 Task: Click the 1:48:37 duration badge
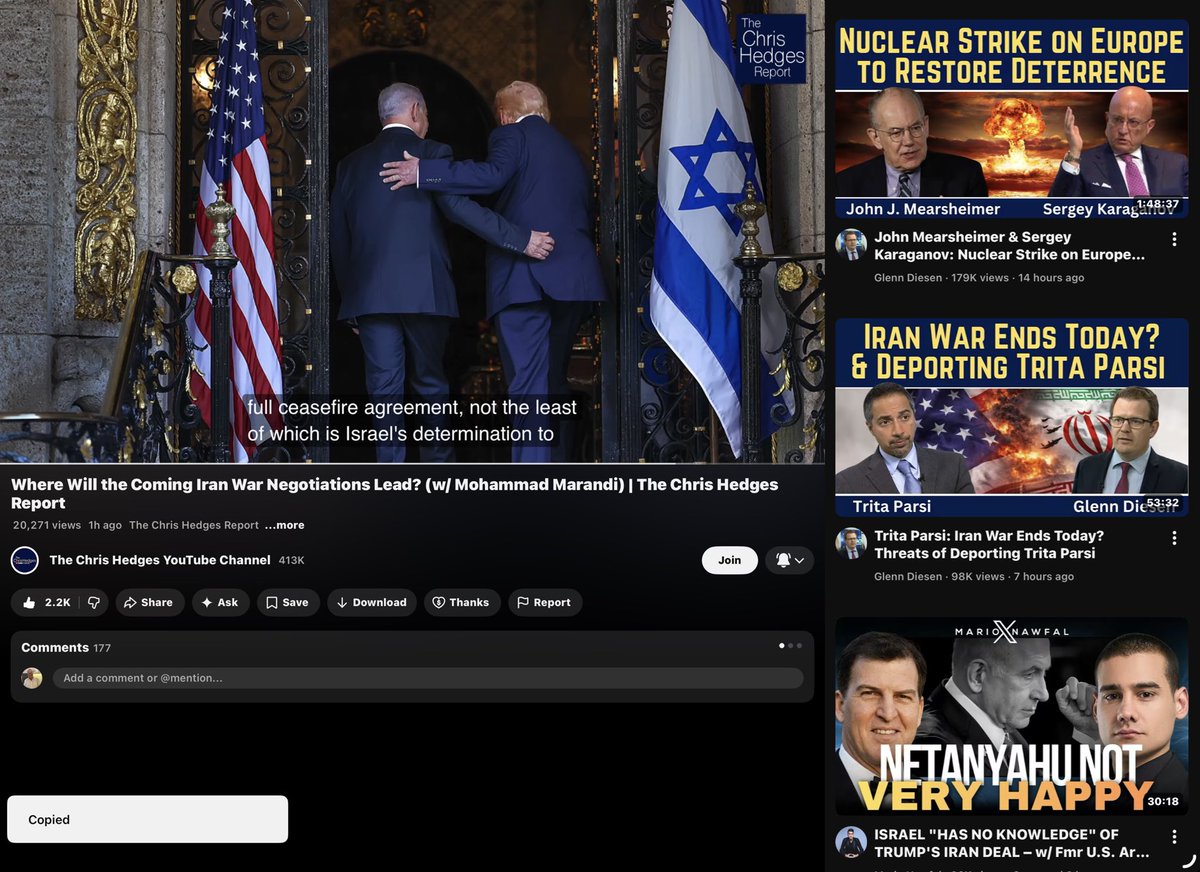click(1158, 204)
